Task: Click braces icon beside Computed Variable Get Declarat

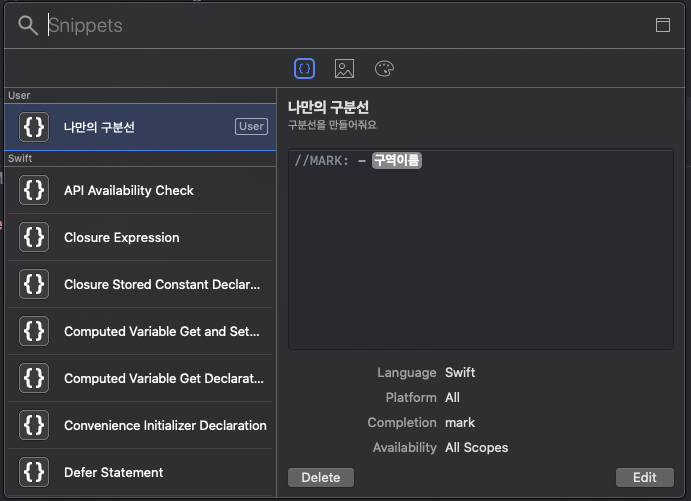Action: (34, 378)
